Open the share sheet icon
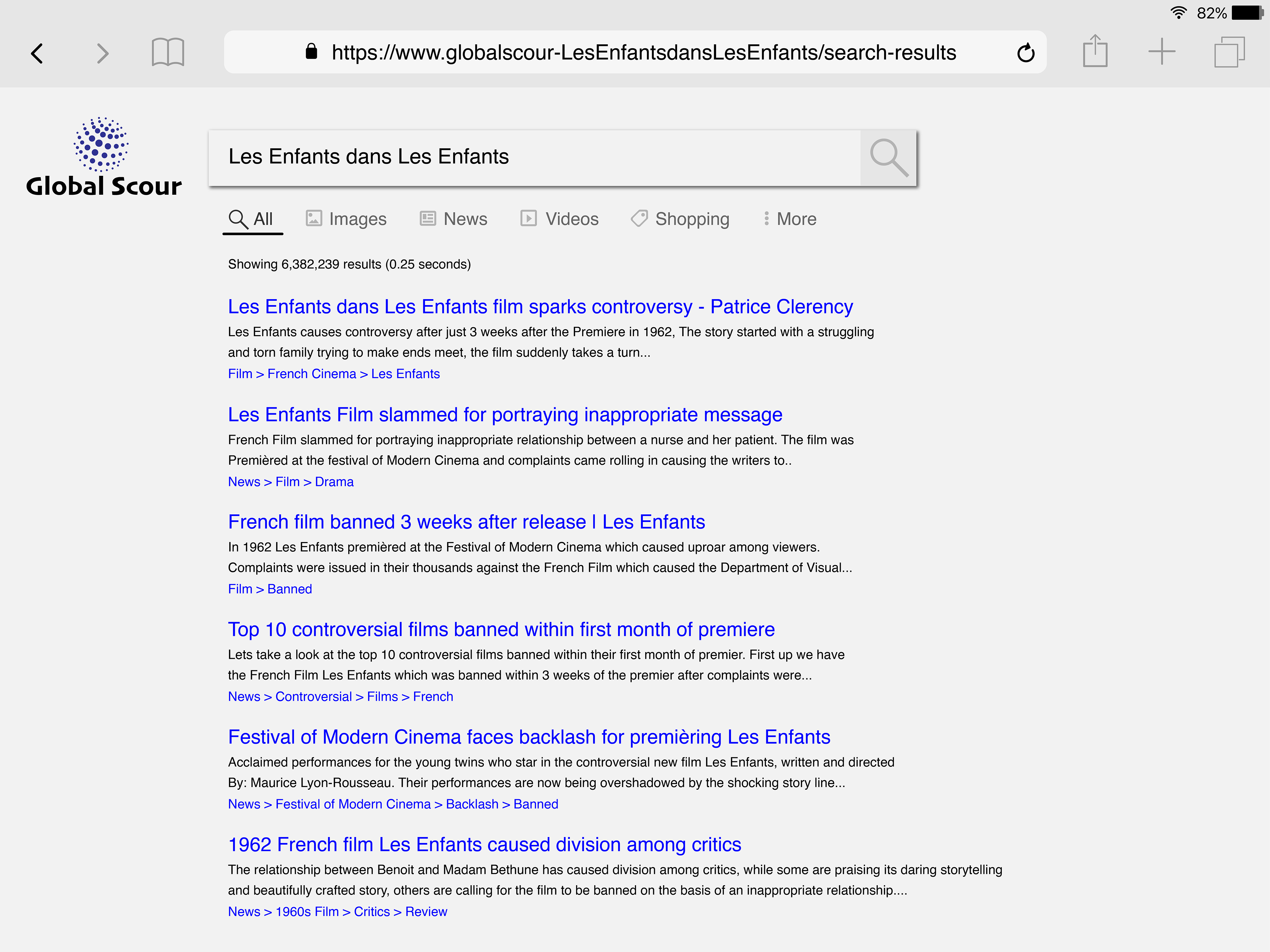Image resolution: width=1270 pixels, height=952 pixels. coord(1095,52)
